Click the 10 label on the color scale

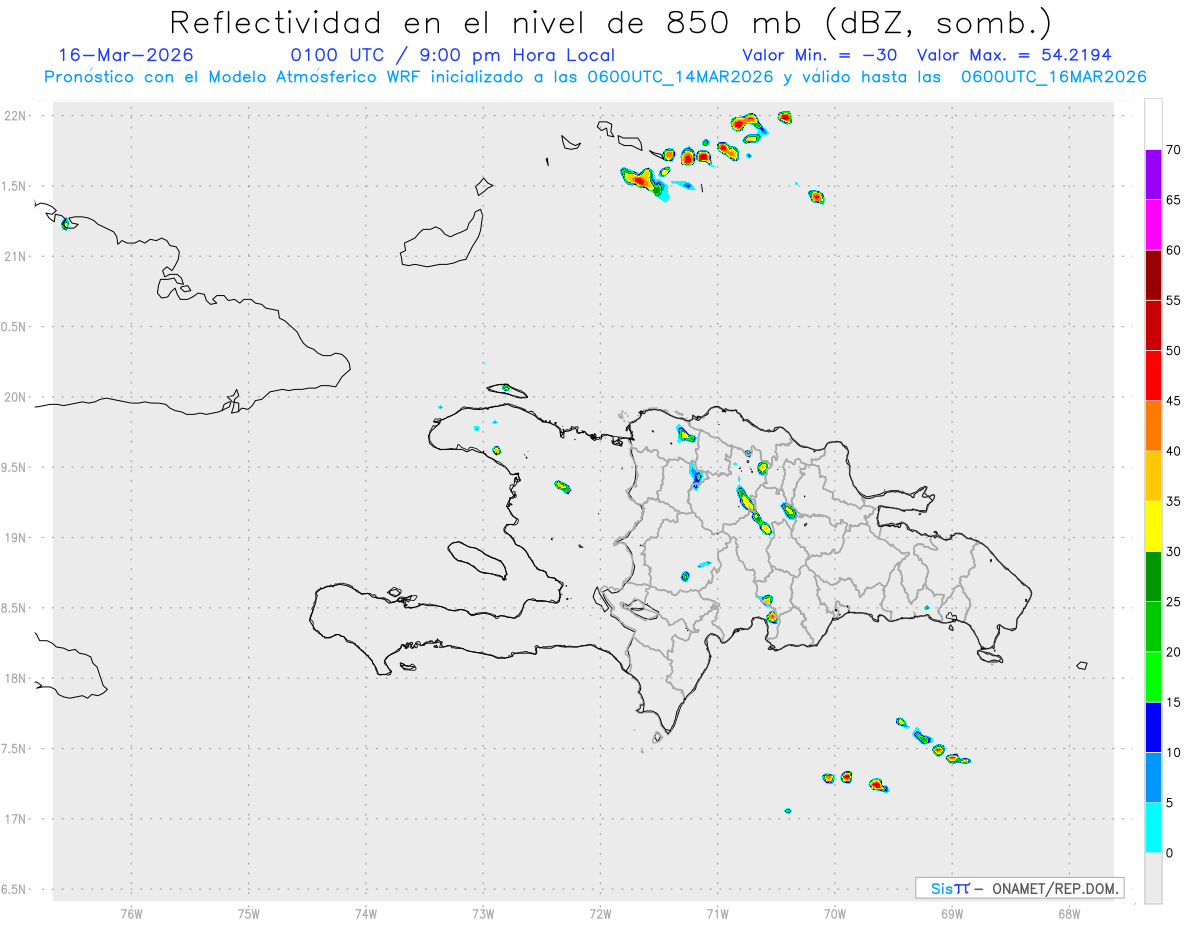point(1174,752)
